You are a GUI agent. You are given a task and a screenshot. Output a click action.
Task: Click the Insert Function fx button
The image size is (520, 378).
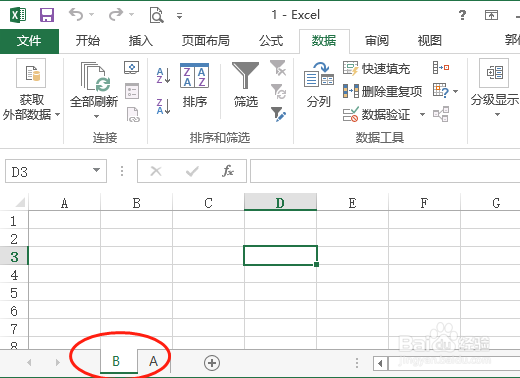(x=228, y=171)
